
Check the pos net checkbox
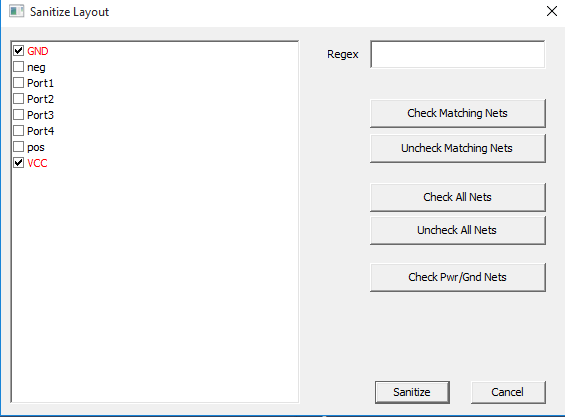(18, 147)
